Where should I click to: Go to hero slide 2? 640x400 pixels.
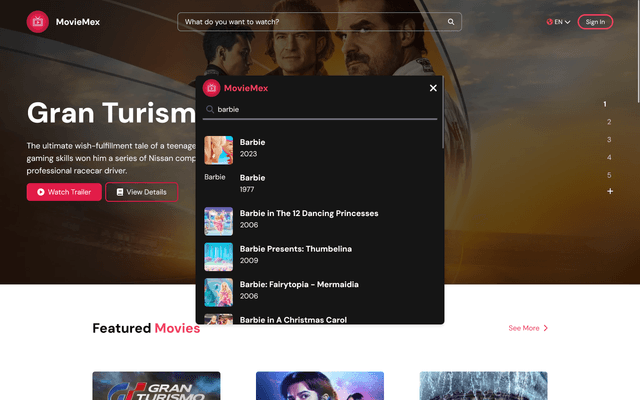(609, 122)
